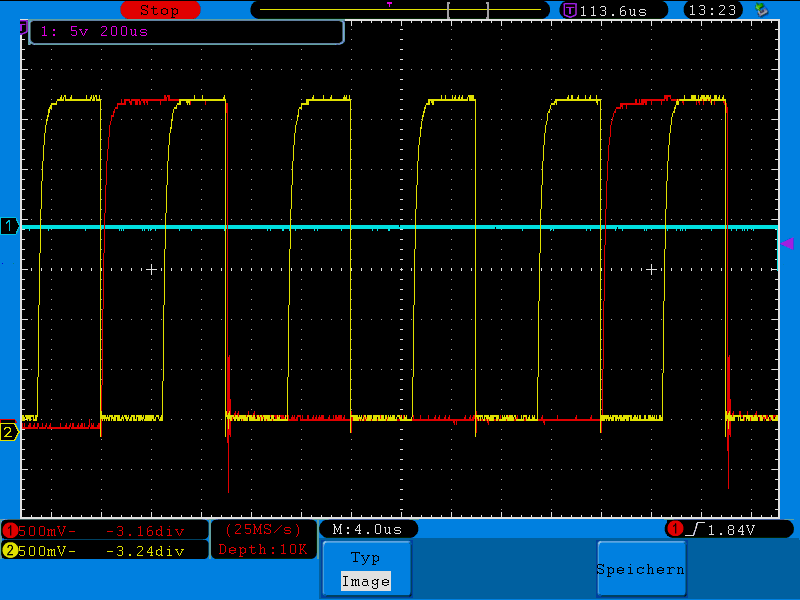Click the red channel 1 badge icon
This screenshot has width=800, height=600.
tap(10, 531)
